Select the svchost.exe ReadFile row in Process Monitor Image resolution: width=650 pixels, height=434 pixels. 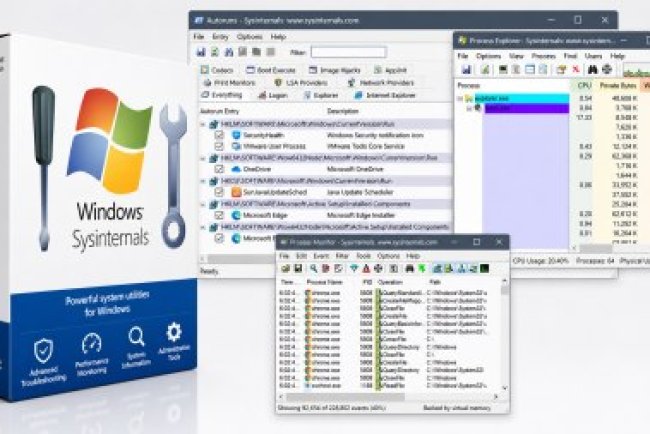tap(383, 386)
